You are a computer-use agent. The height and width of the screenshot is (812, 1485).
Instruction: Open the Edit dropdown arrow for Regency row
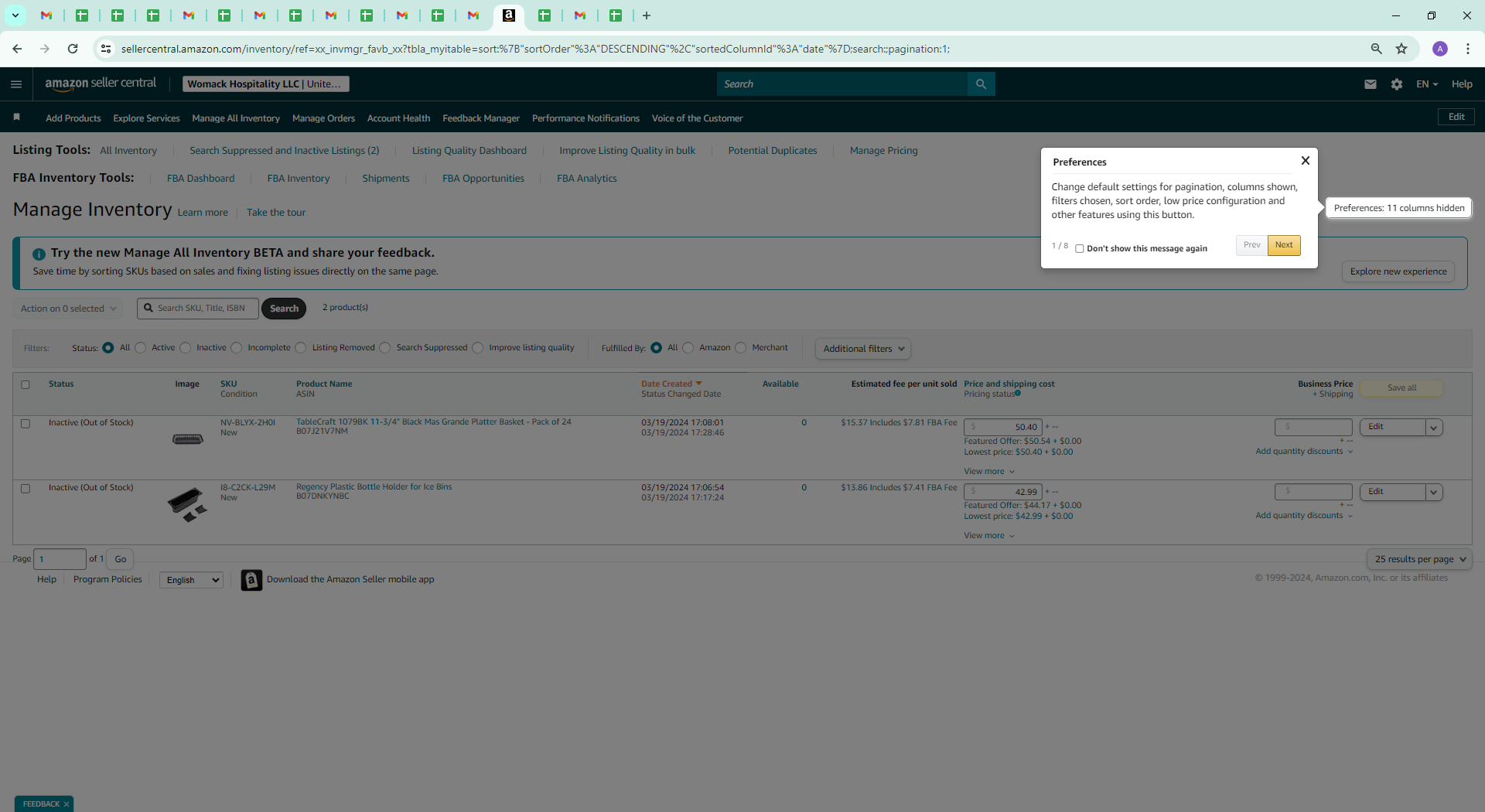(1434, 493)
